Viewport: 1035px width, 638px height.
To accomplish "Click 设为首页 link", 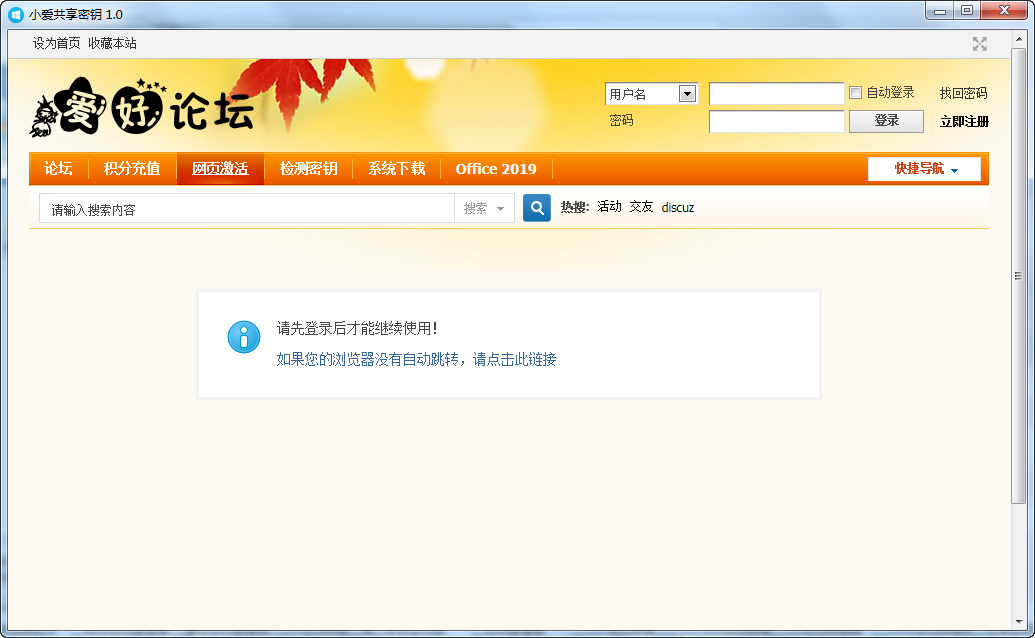I will click(57, 44).
